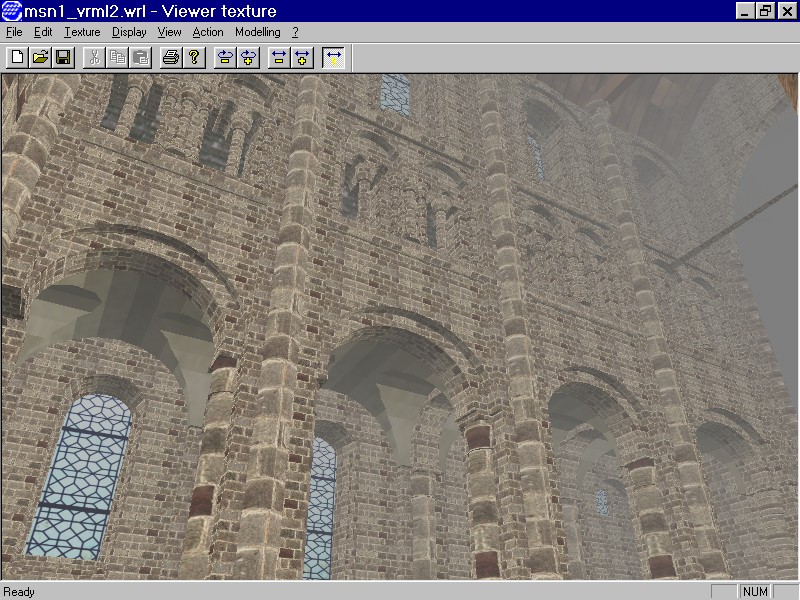
Task: Open the Modelling menu
Action: [x=257, y=32]
